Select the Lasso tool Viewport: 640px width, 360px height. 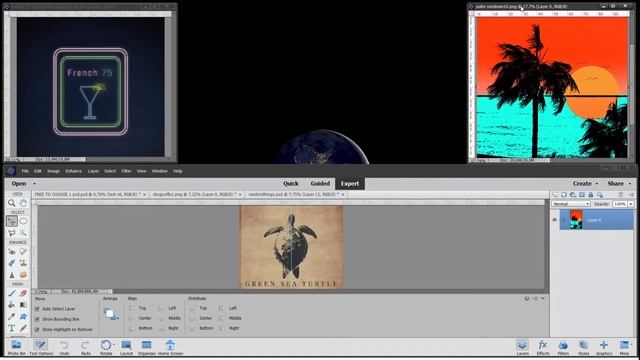pyautogui.click(x=11, y=233)
